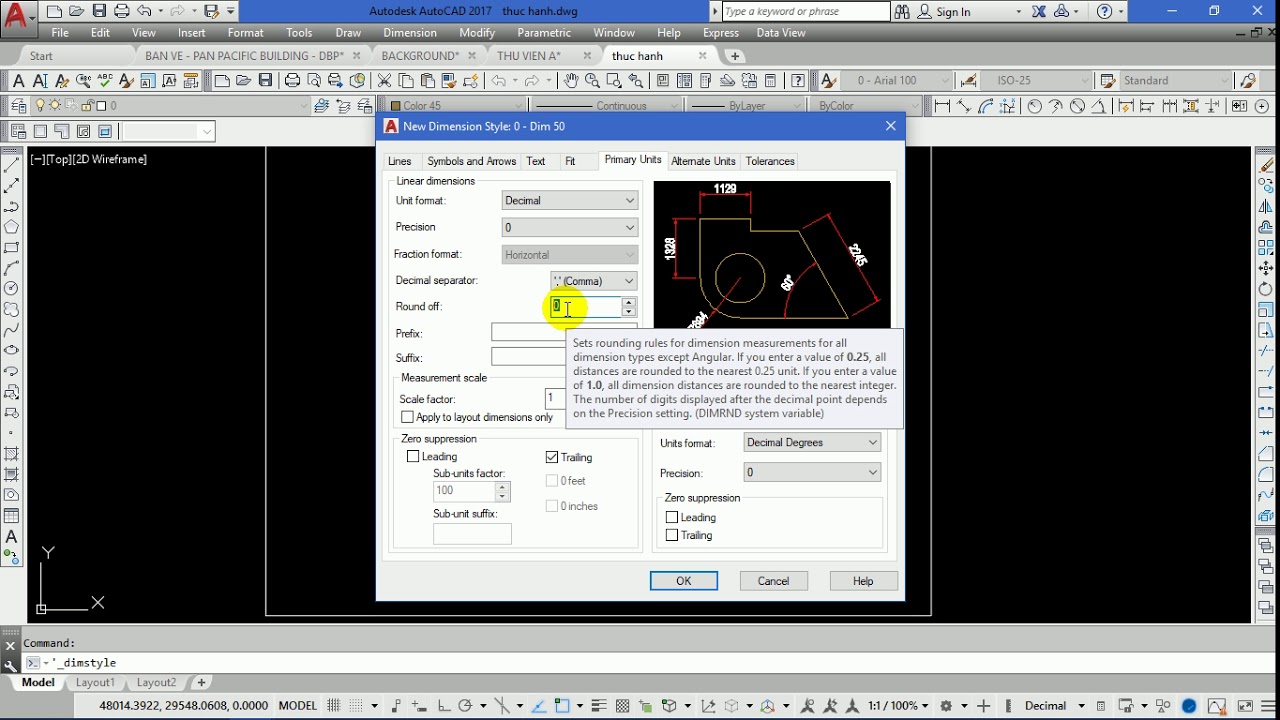Click the Radius dimension icon
1280x720 pixels.
(1035, 106)
